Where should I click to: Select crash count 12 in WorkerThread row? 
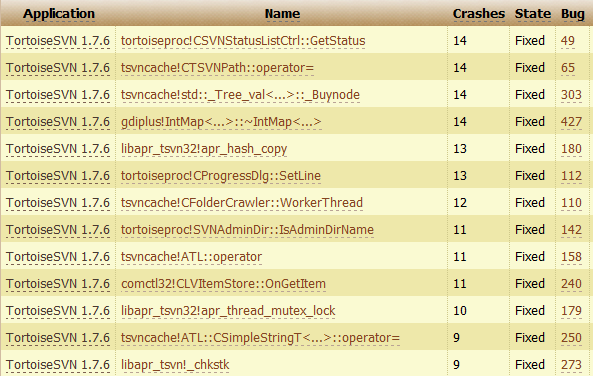coord(460,203)
